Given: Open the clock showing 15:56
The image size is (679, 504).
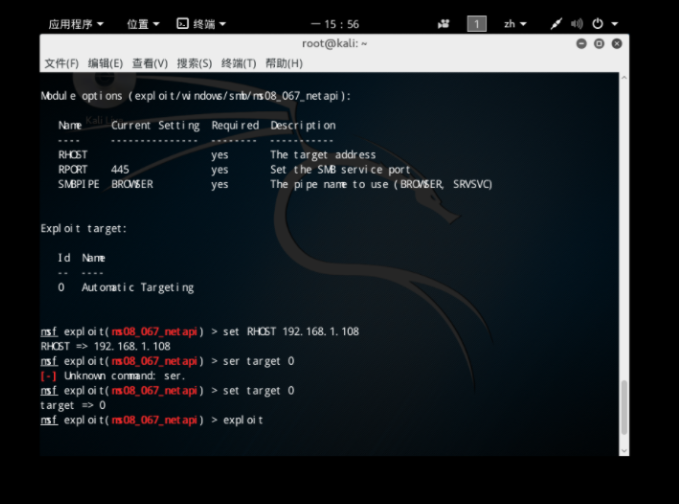Looking at the screenshot, I should [x=336, y=24].
